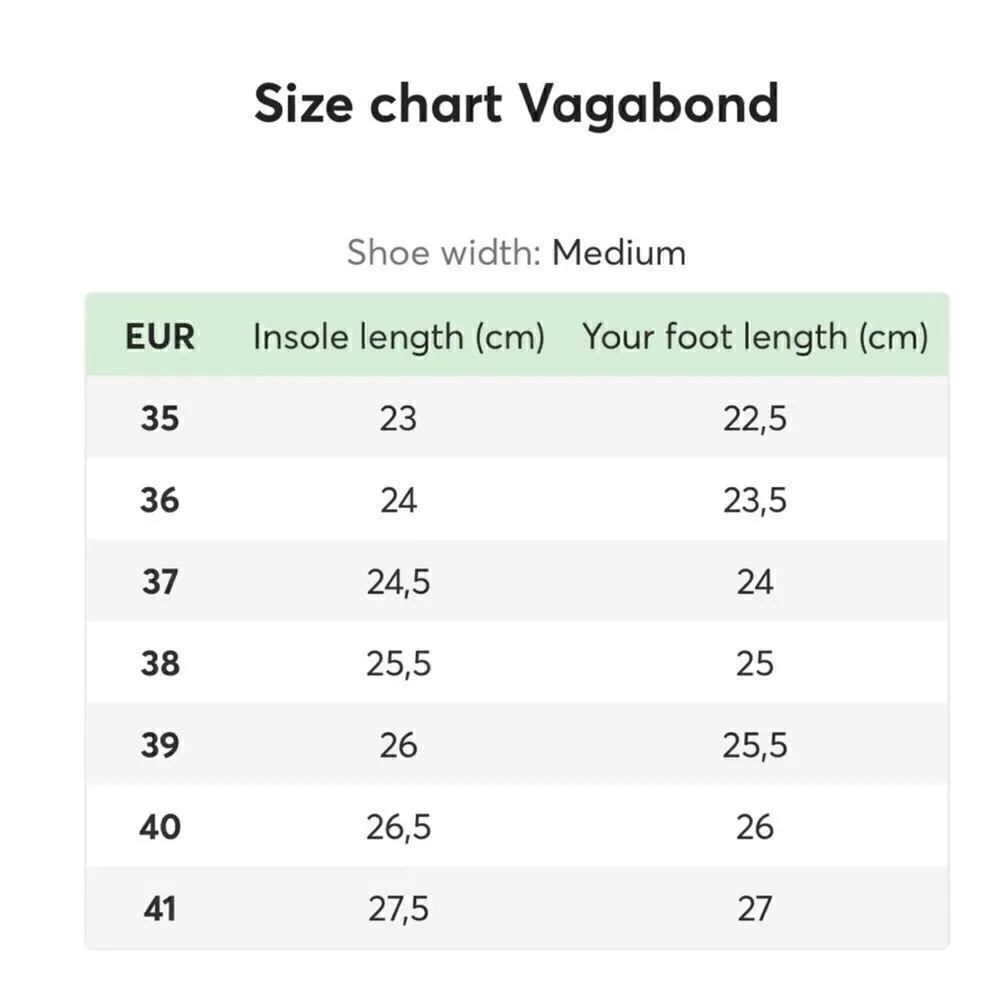Click insole length value 23 for size 35
The image size is (1000, 1000).
(x=398, y=418)
